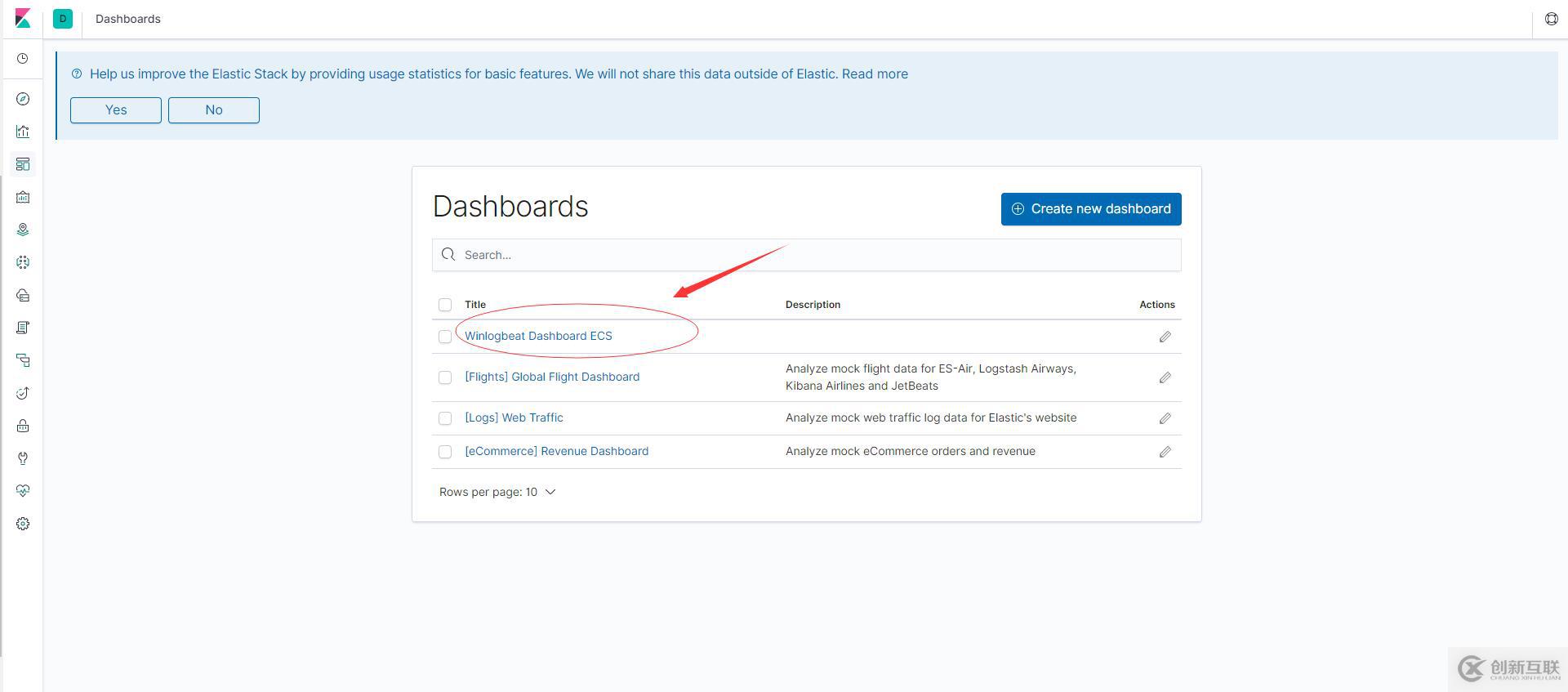This screenshot has height=692, width=1568.
Task: Edit the Web Traffic dashboard row
Action: [x=1165, y=418]
